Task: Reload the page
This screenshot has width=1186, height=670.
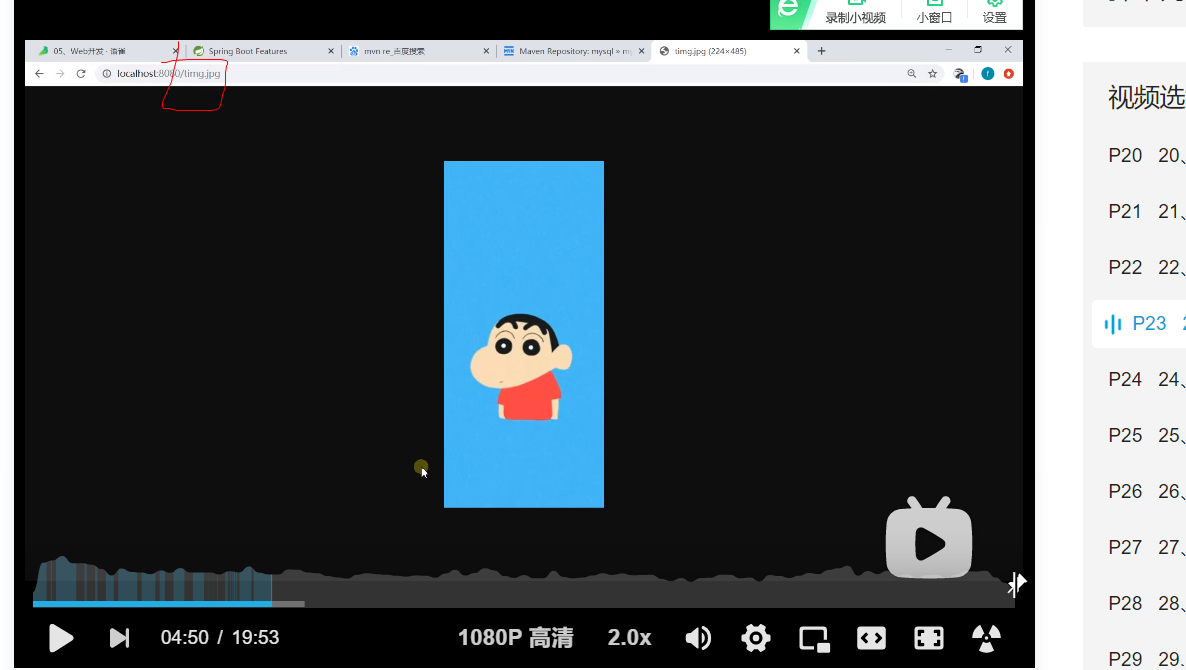Action: tap(81, 73)
